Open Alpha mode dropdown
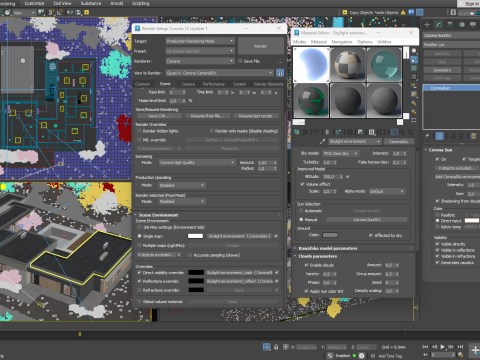 click(387, 191)
